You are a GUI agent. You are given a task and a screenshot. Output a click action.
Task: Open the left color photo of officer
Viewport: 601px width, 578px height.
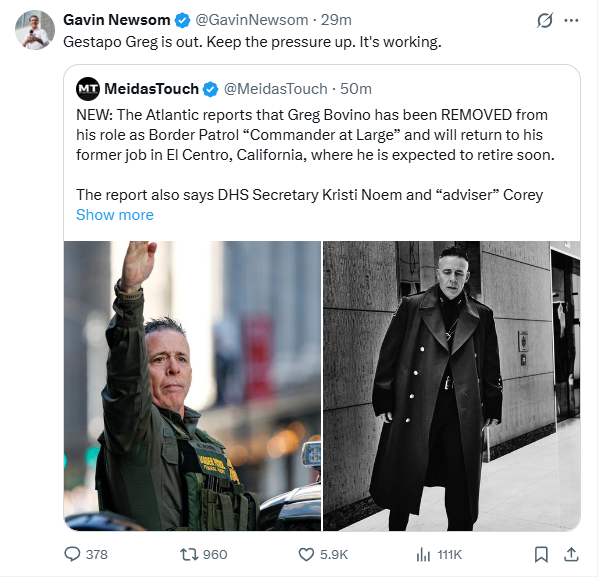click(193, 385)
